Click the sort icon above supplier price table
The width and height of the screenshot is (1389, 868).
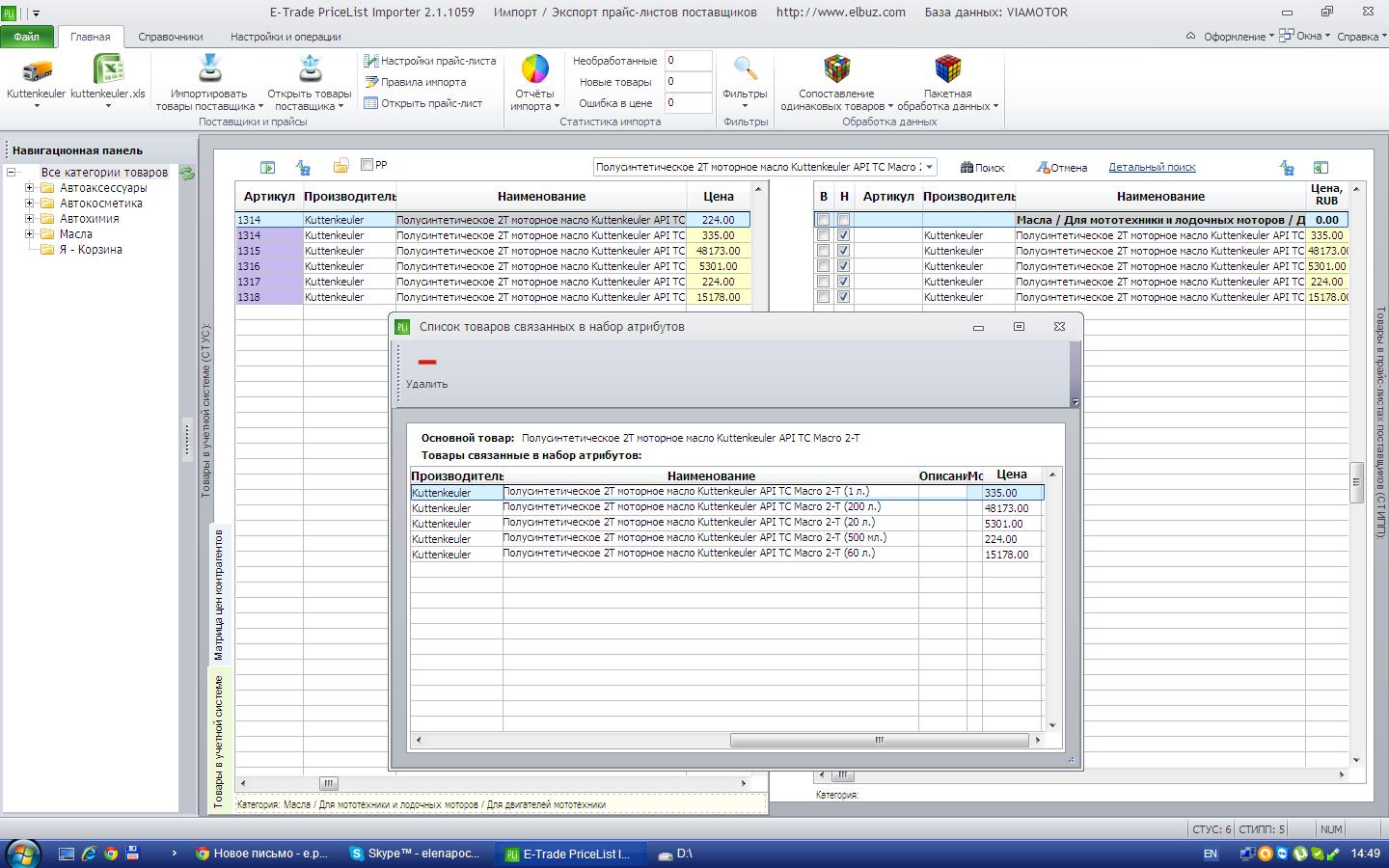[1287, 167]
